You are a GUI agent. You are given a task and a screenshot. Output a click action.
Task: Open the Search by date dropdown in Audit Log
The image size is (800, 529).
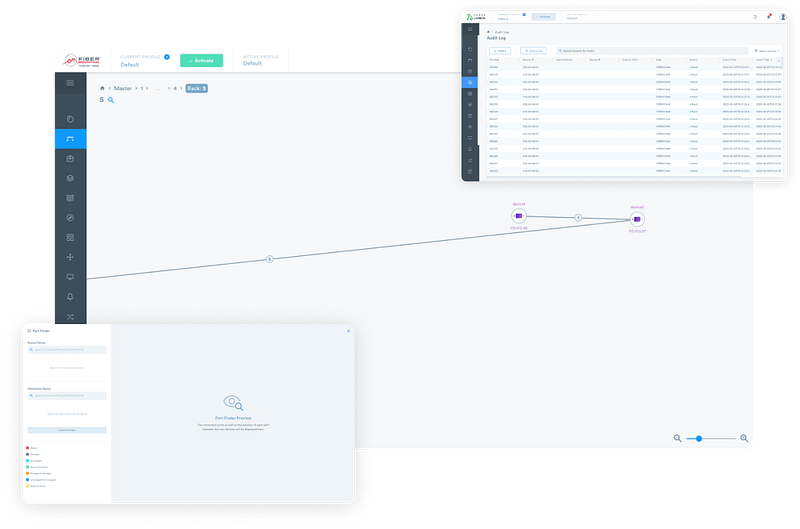pos(767,51)
